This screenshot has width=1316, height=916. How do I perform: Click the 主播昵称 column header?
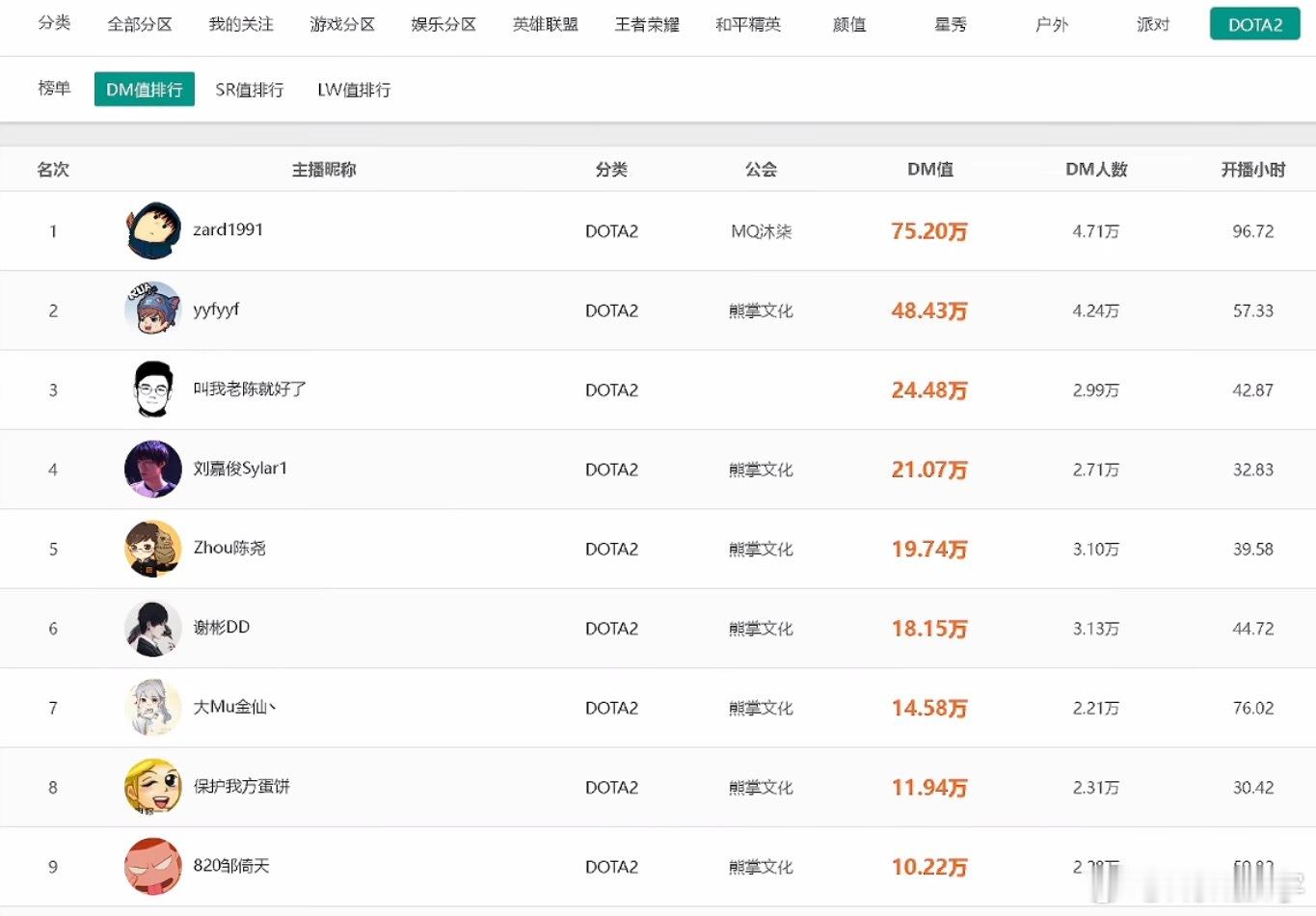click(x=324, y=169)
